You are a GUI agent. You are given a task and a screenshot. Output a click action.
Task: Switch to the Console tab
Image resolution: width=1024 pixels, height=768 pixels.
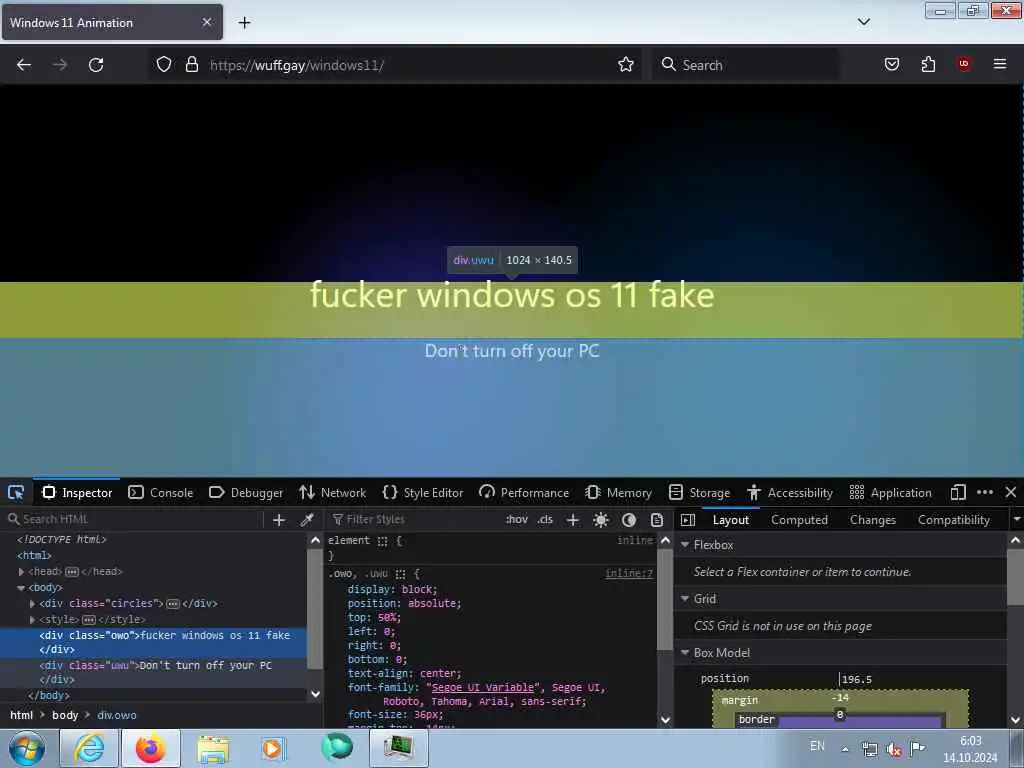point(161,492)
